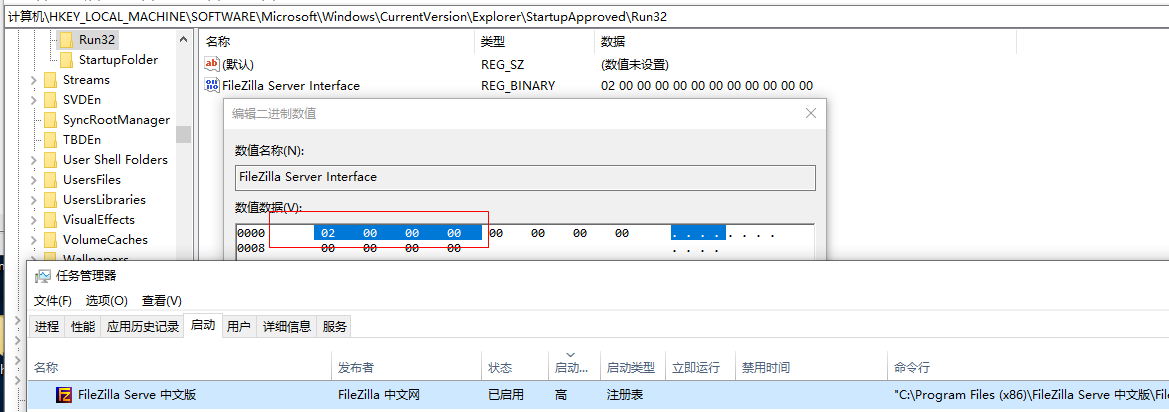
Task: Click the registry path address bar
Action: point(584,16)
